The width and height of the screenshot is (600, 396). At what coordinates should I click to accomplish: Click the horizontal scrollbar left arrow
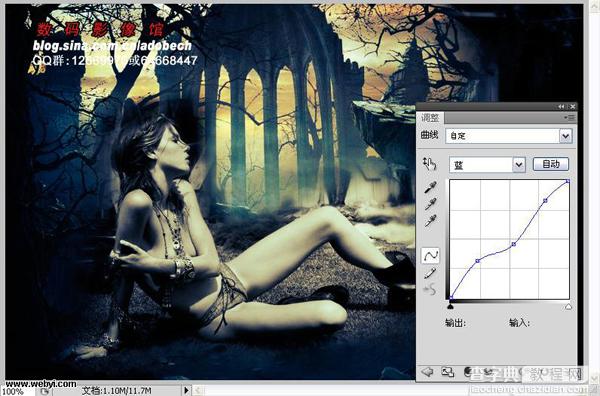click(198, 390)
